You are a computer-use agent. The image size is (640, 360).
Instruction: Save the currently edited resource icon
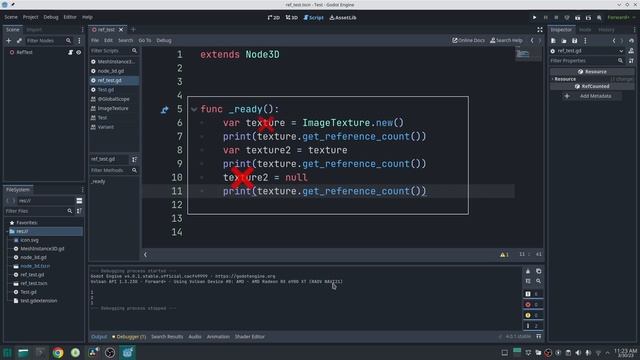point(574,41)
